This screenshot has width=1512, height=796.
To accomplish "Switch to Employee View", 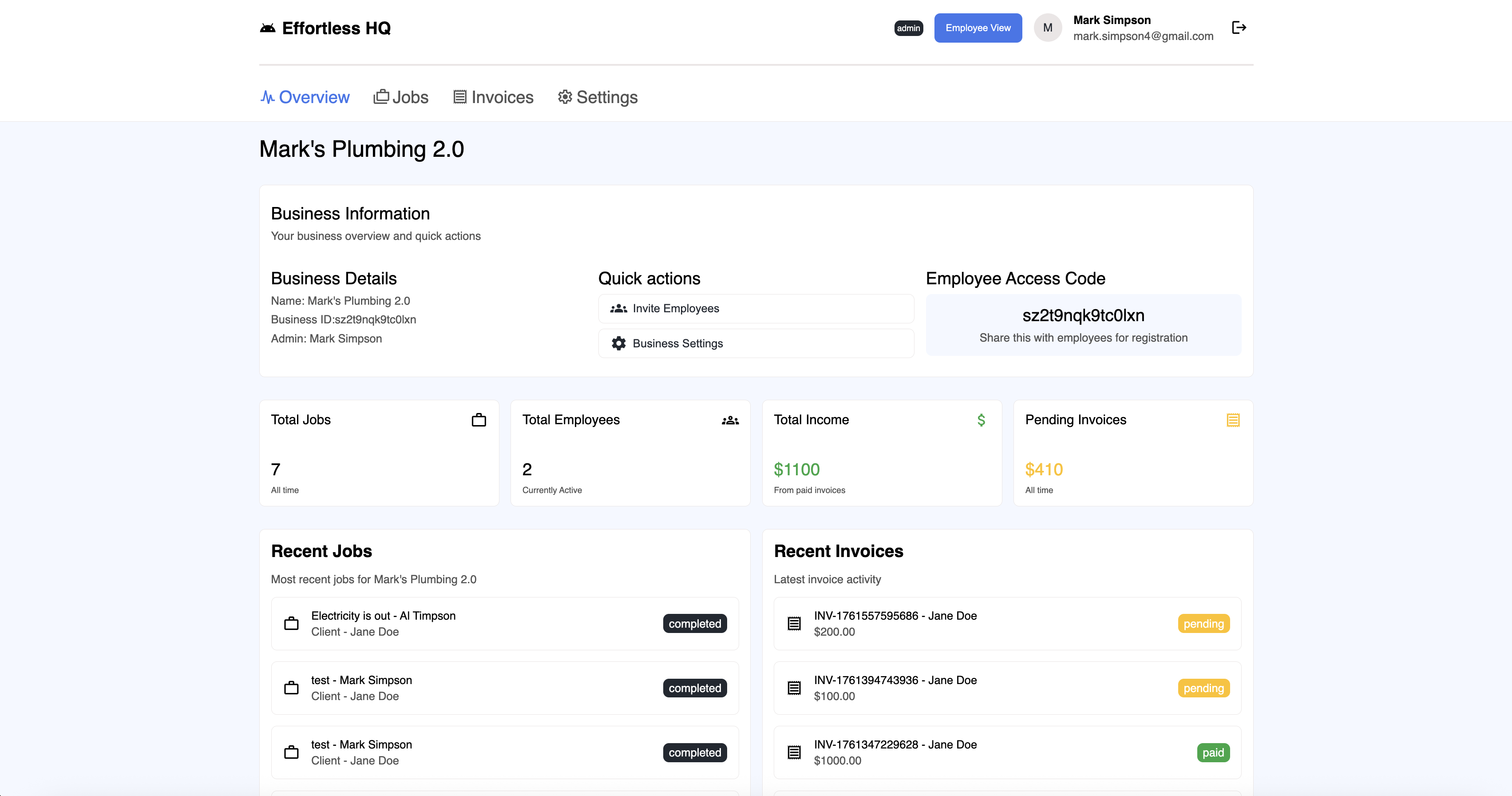I will [x=977, y=28].
